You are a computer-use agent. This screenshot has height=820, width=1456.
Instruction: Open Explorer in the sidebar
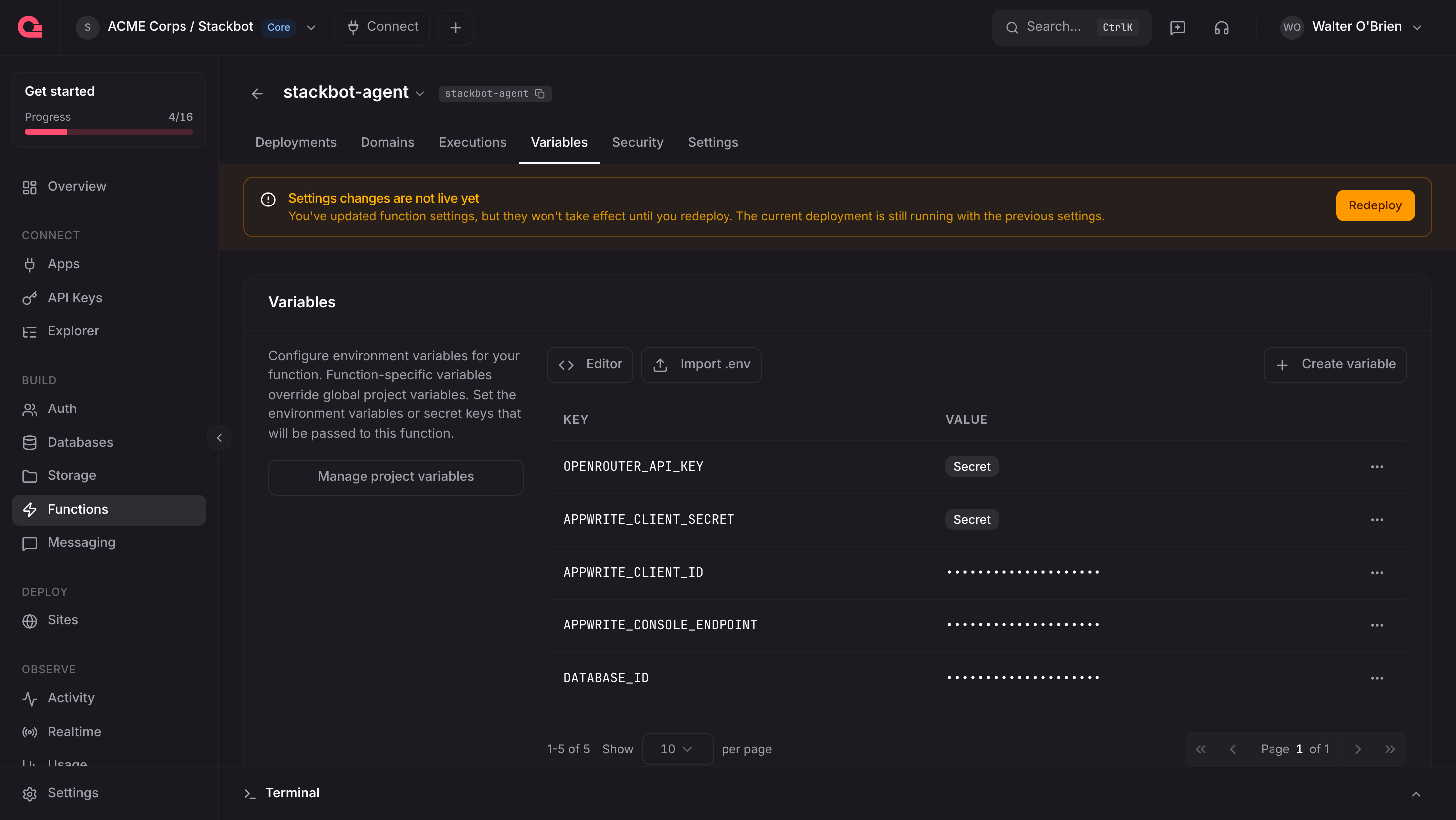pos(109,331)
